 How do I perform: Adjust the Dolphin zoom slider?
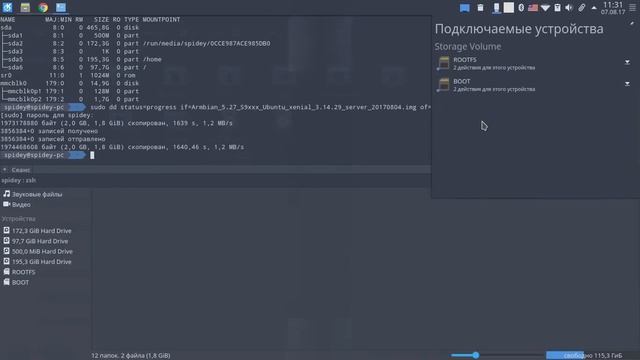coord(476,355)
